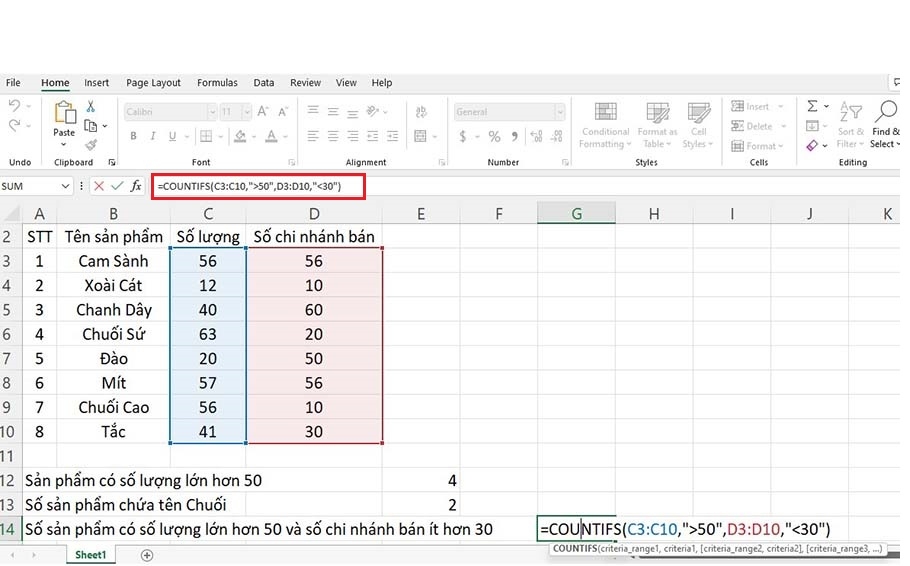Open the Name Box dropdown arrow
The height and width of the screenshot is (566, 910).
[x=65, y=186]
